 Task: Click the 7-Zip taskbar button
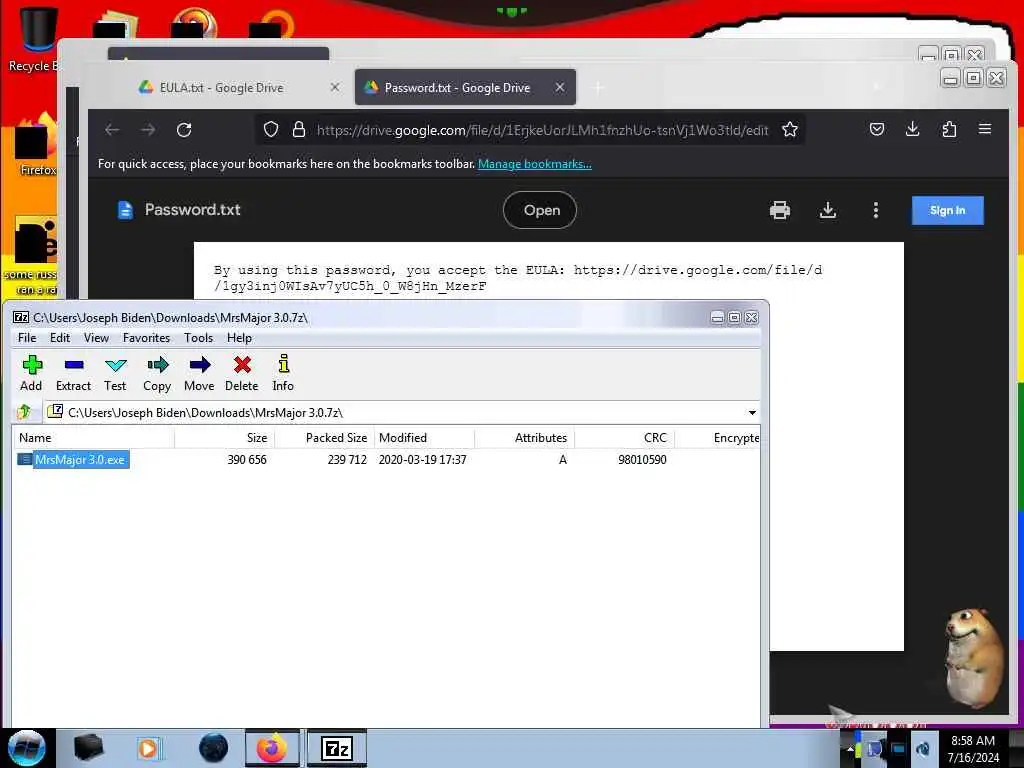(337, 748)
